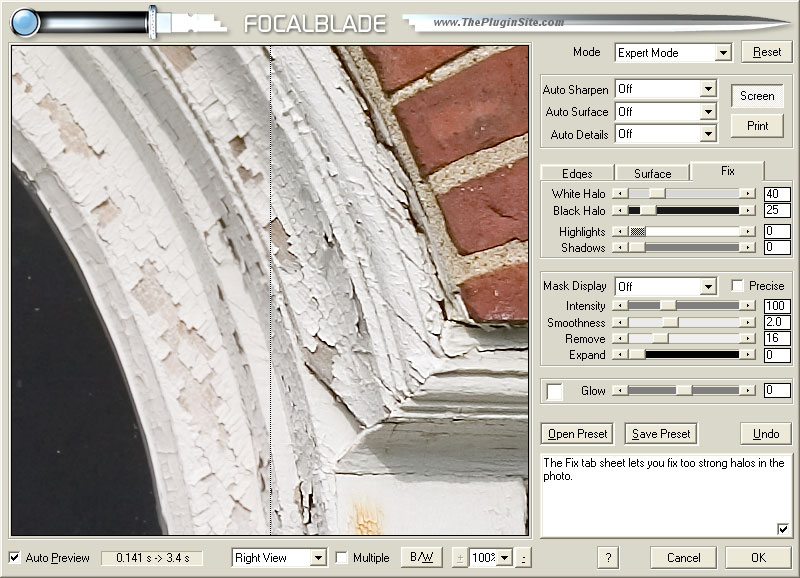800x578 pixels.
Task: Click Remove slider left arrow
Action: pyautogui.click(x=620, y=338)
